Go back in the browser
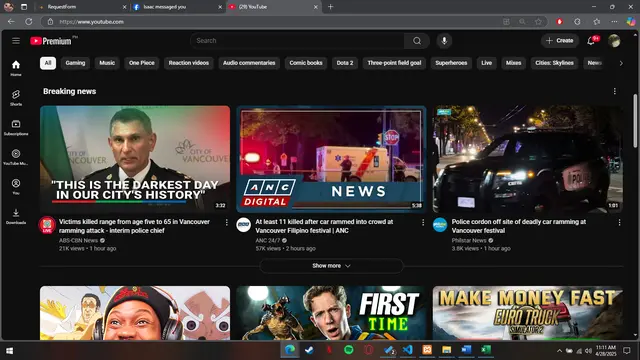This screenshot has width=640, height=360. point(11,22)
